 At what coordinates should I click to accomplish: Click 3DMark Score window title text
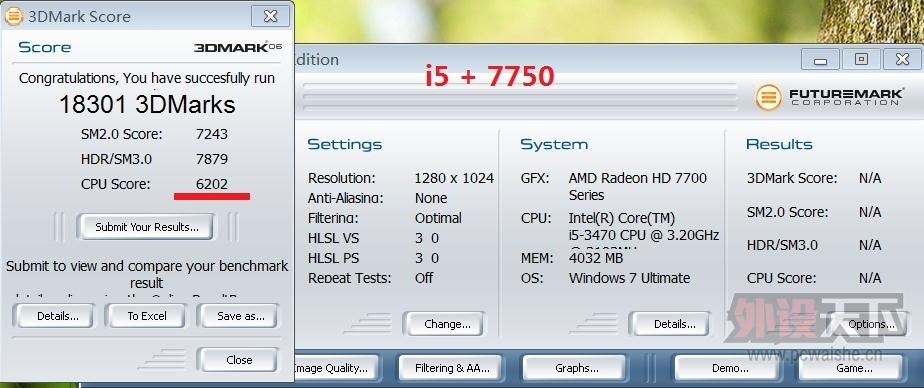point(80,17)
